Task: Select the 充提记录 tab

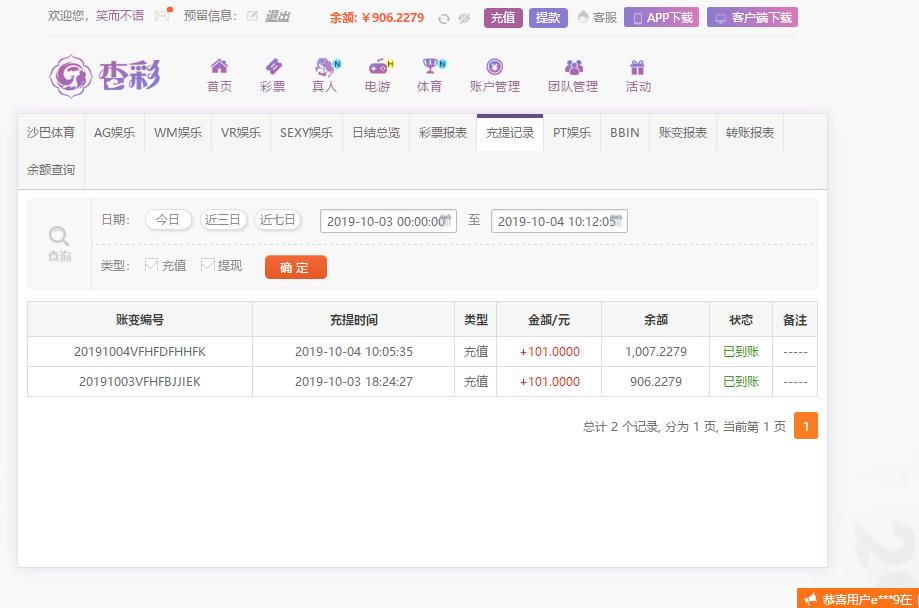Action: coord(510,133)
